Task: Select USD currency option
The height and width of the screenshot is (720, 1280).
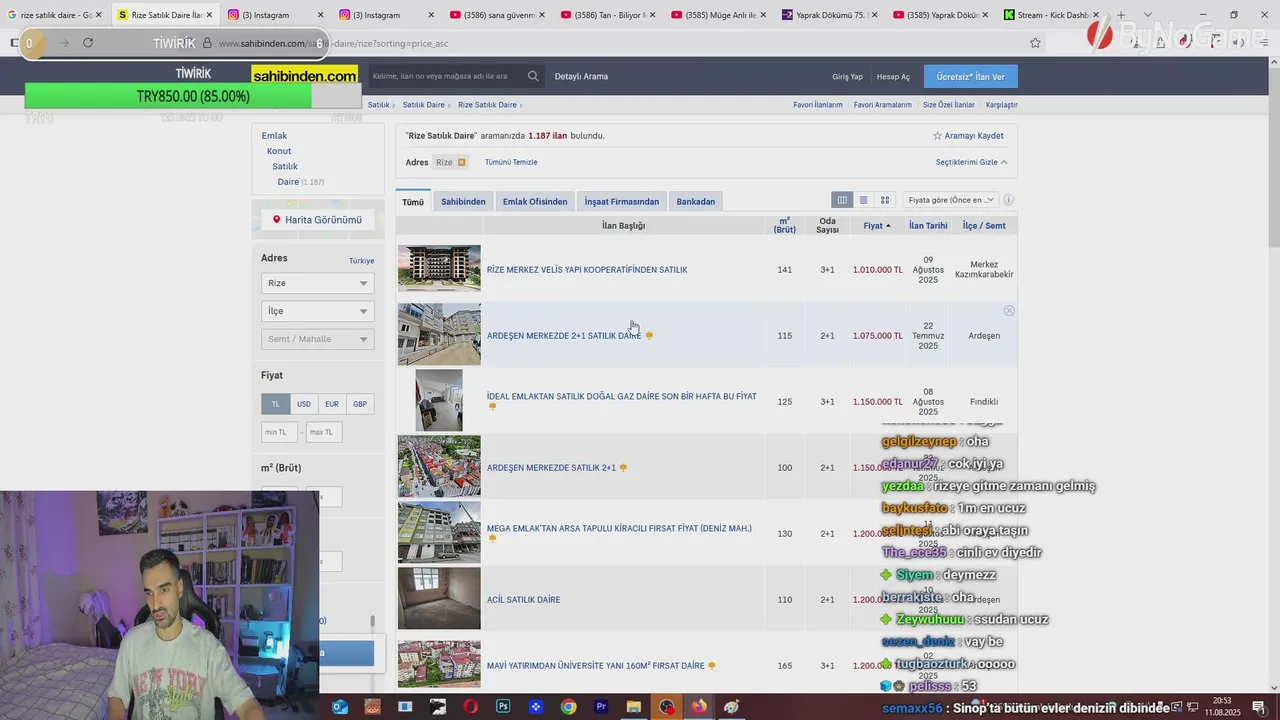Action: [304, 404]
